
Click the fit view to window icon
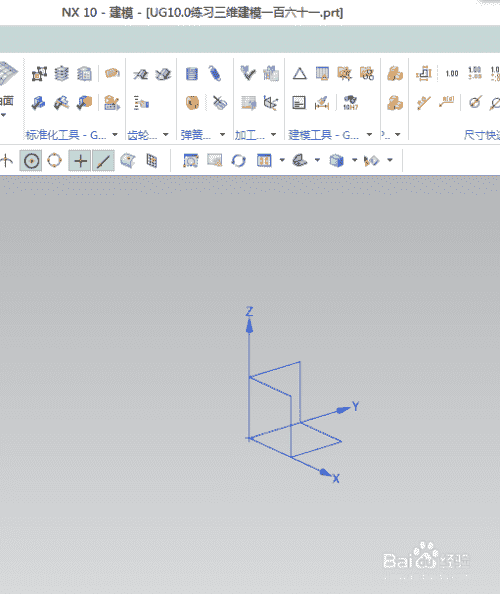tap(191, 161)
